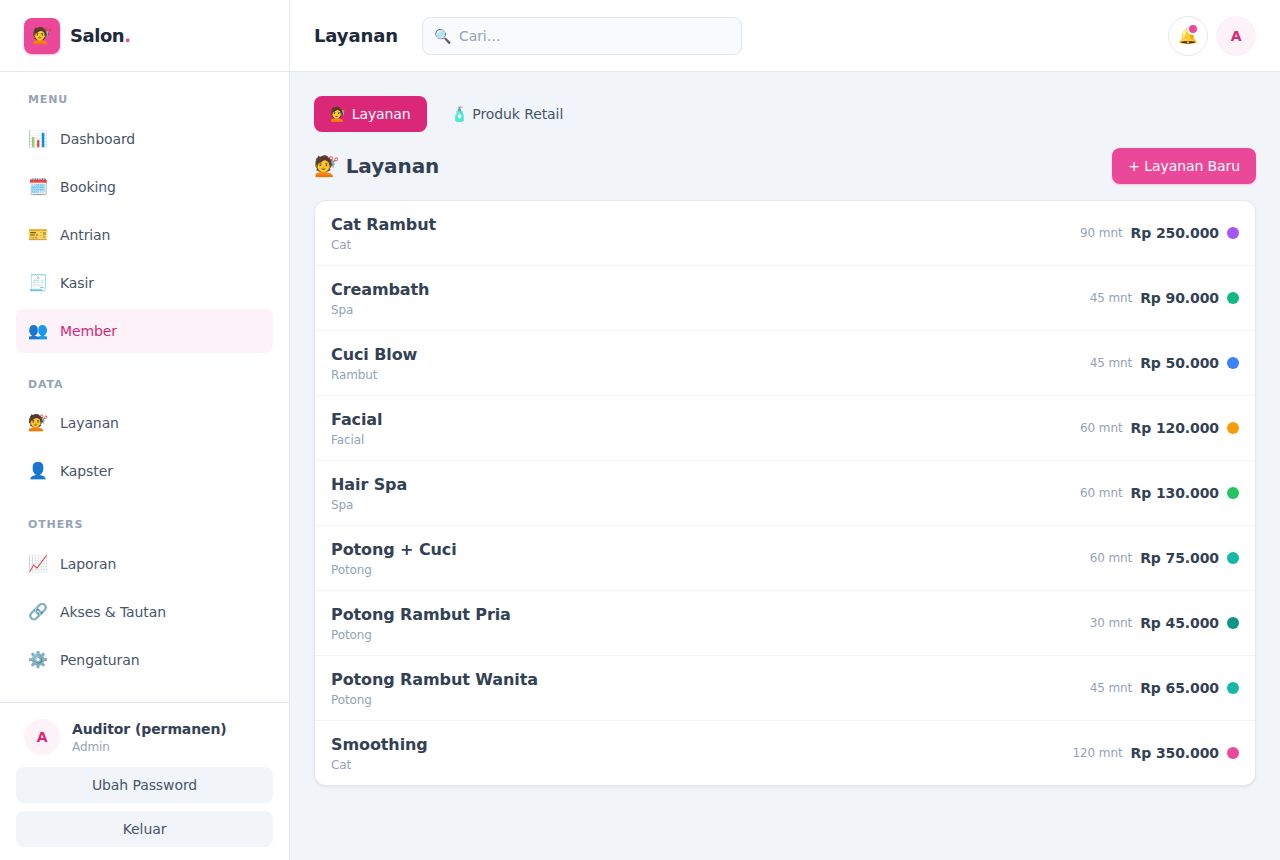The image size is (1280, 860).
Task: Go to Layanan in sidebar
Action: [144, 423]
